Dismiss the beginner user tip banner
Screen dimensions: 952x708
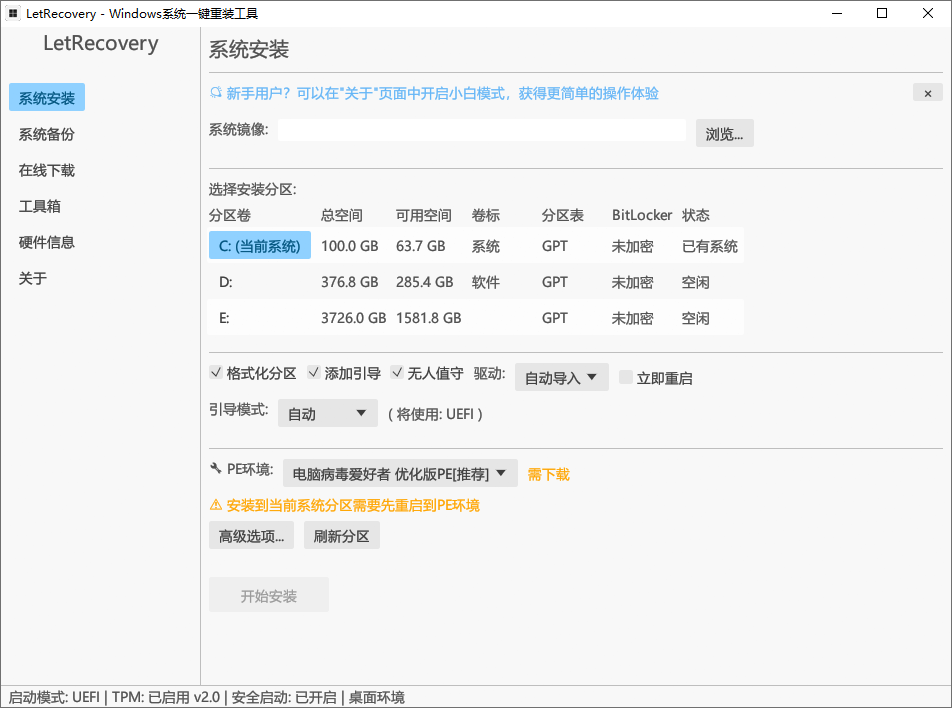coord(927,92)
